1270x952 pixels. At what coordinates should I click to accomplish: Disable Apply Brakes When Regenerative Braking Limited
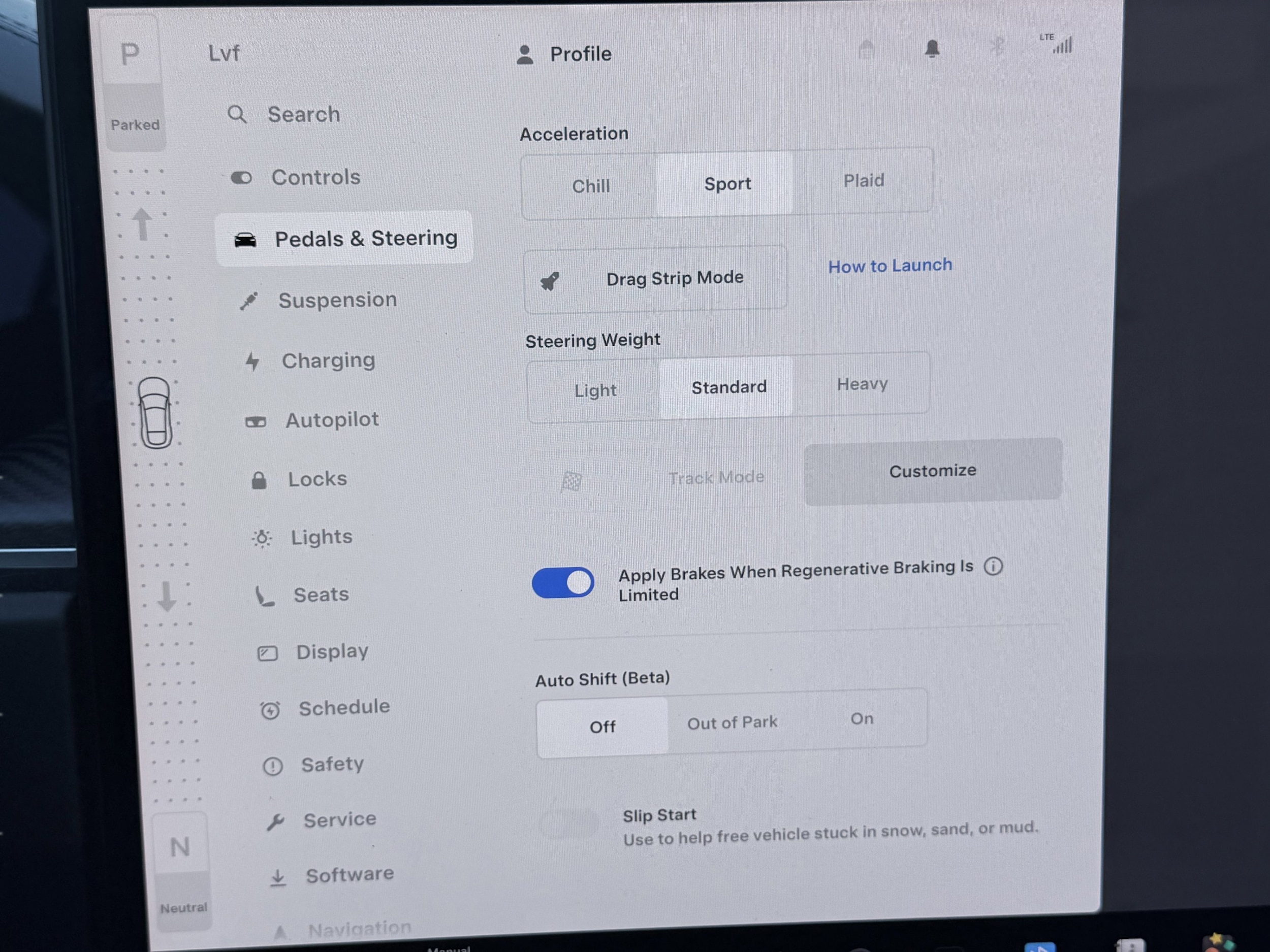click(563, 583)
